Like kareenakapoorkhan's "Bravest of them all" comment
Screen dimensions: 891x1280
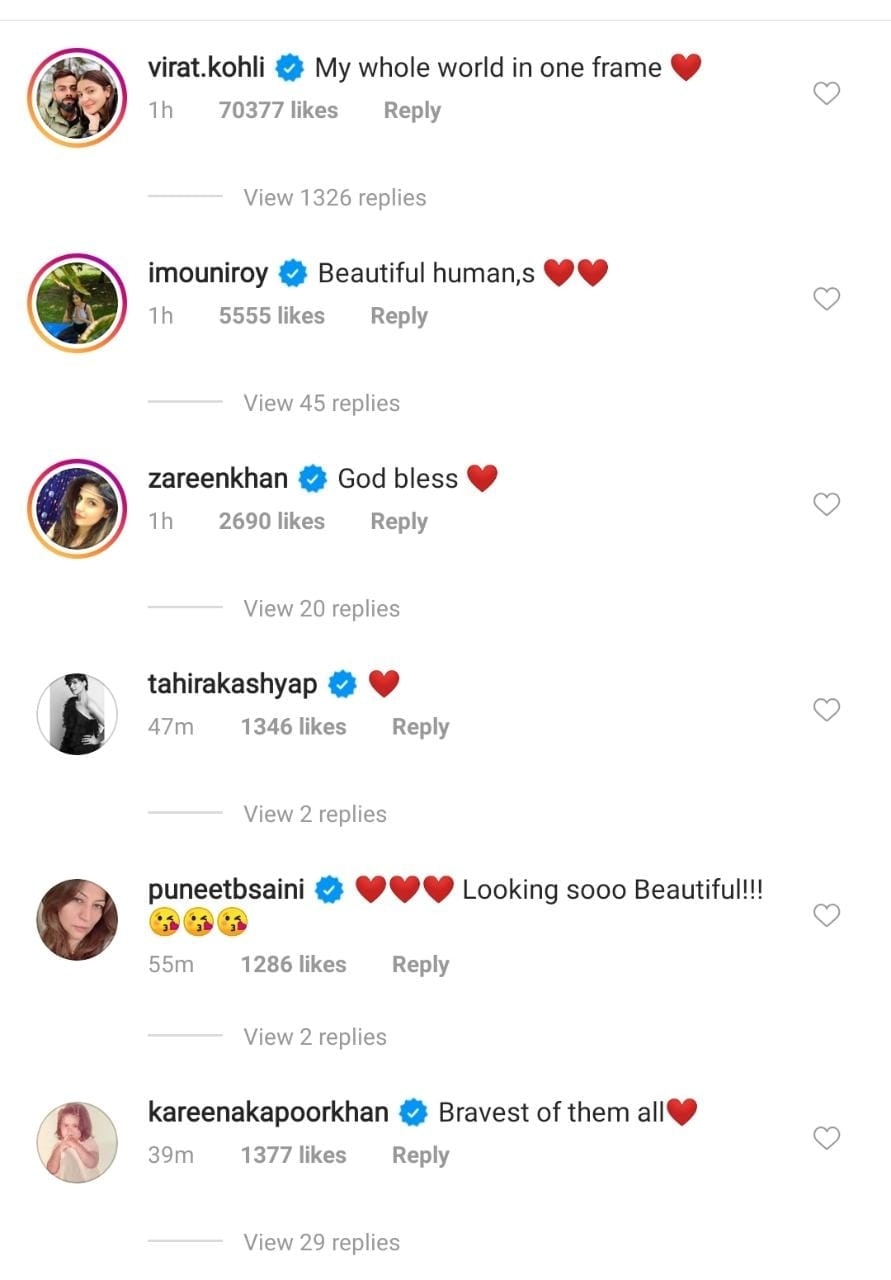[826, 1138]
